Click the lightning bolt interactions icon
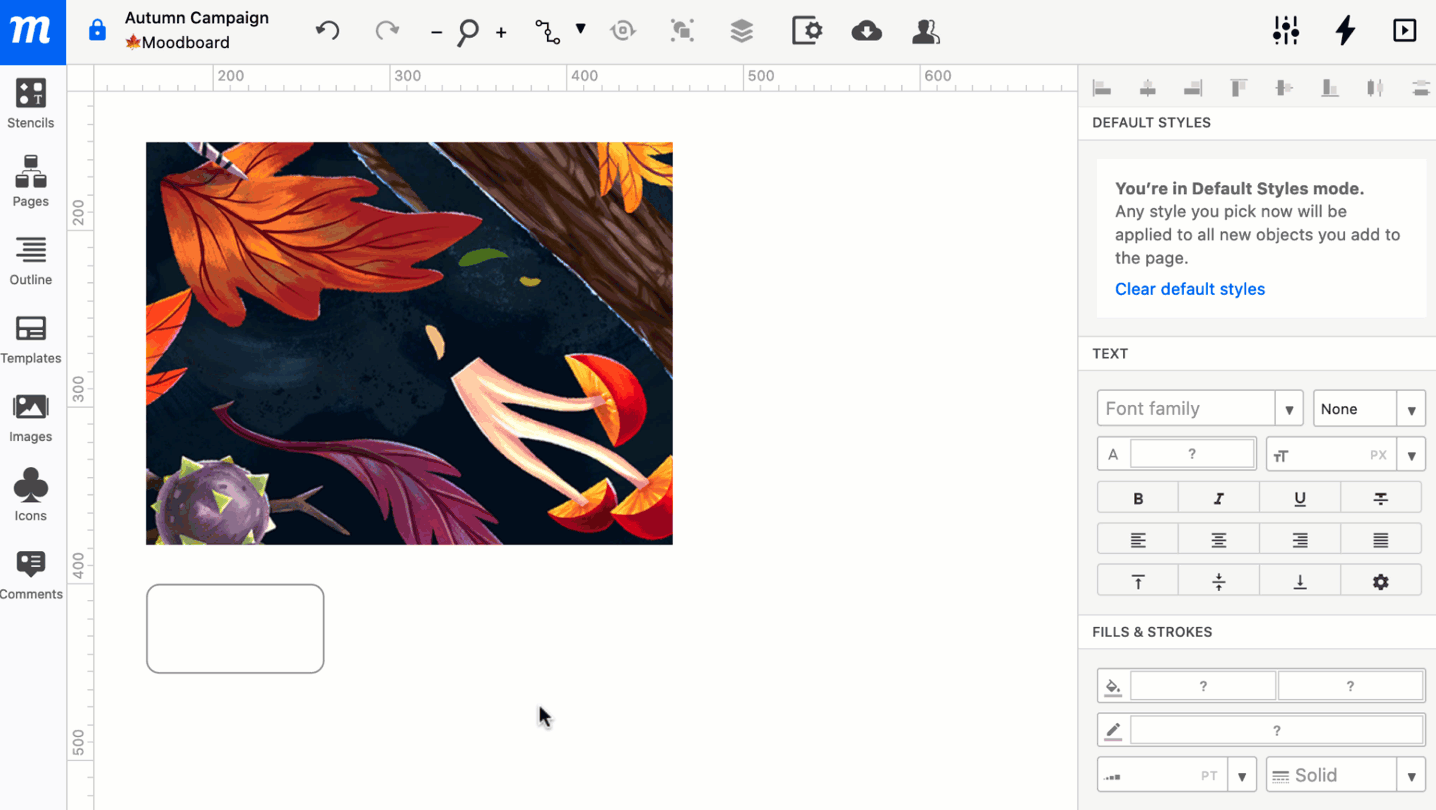This screenshot has width=1436, height=810. click(x=1345, y=31)
